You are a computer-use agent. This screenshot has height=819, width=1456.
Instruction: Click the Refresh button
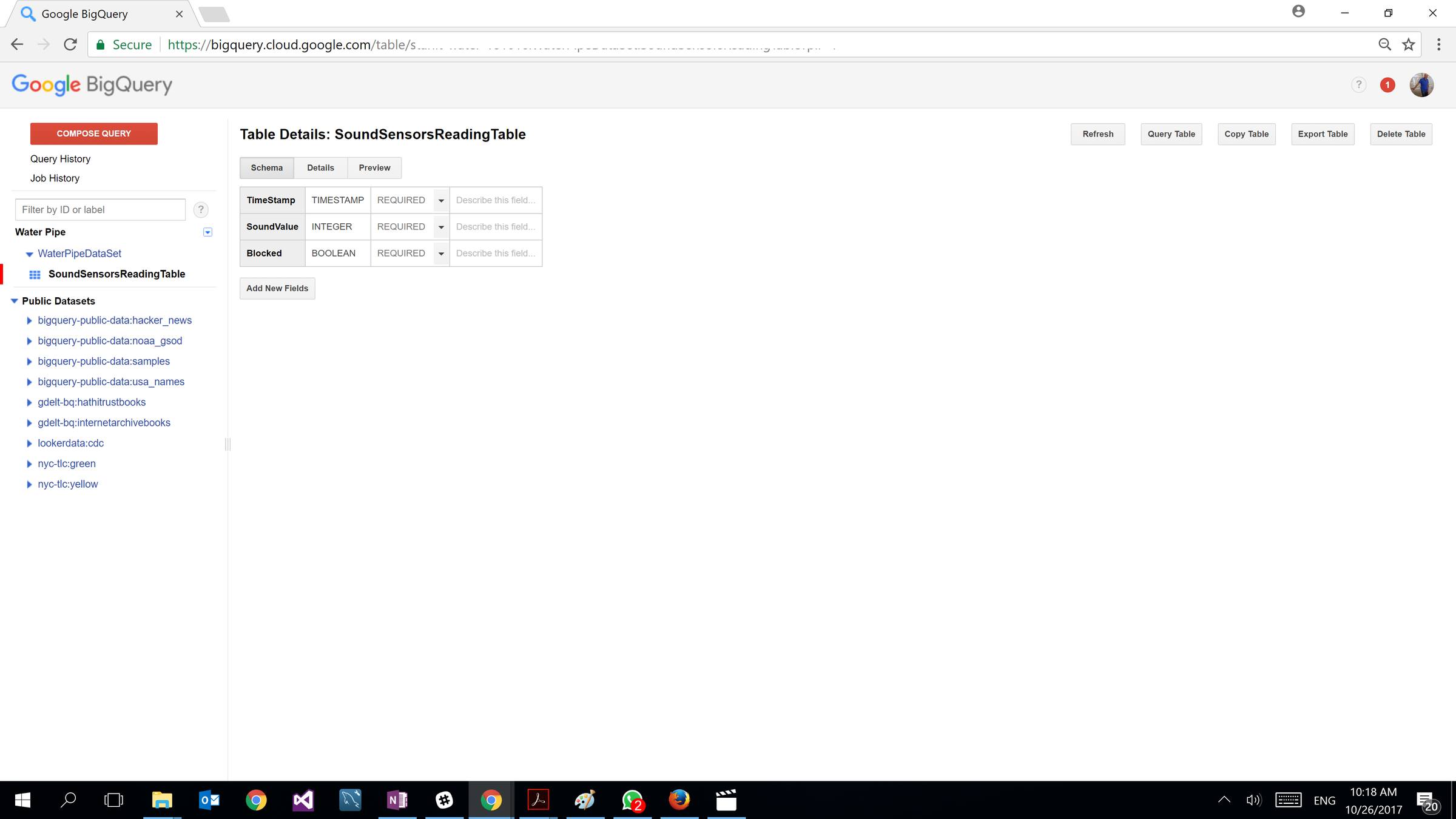coord(1098,134)
